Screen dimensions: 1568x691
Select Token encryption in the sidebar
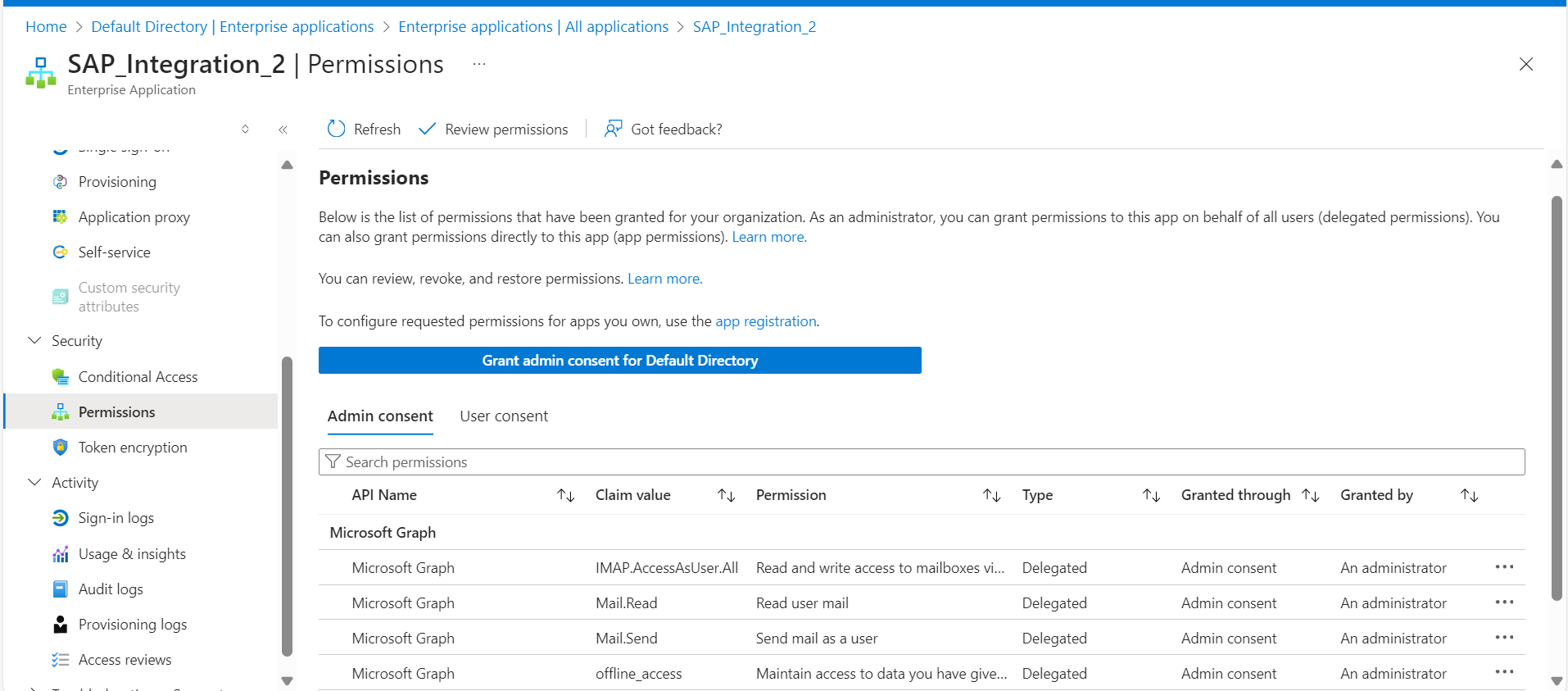pos(133,448)
